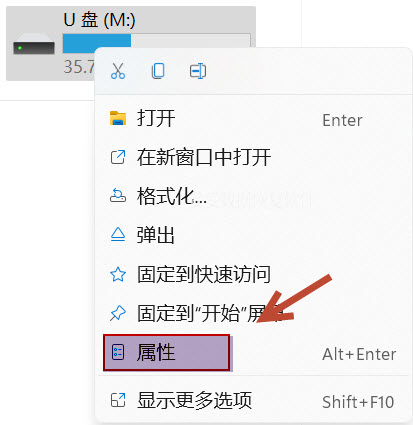This screenshot has width=413, height=425.
Task: Click the folder icon beside 打开
Action: pos(118,118)
